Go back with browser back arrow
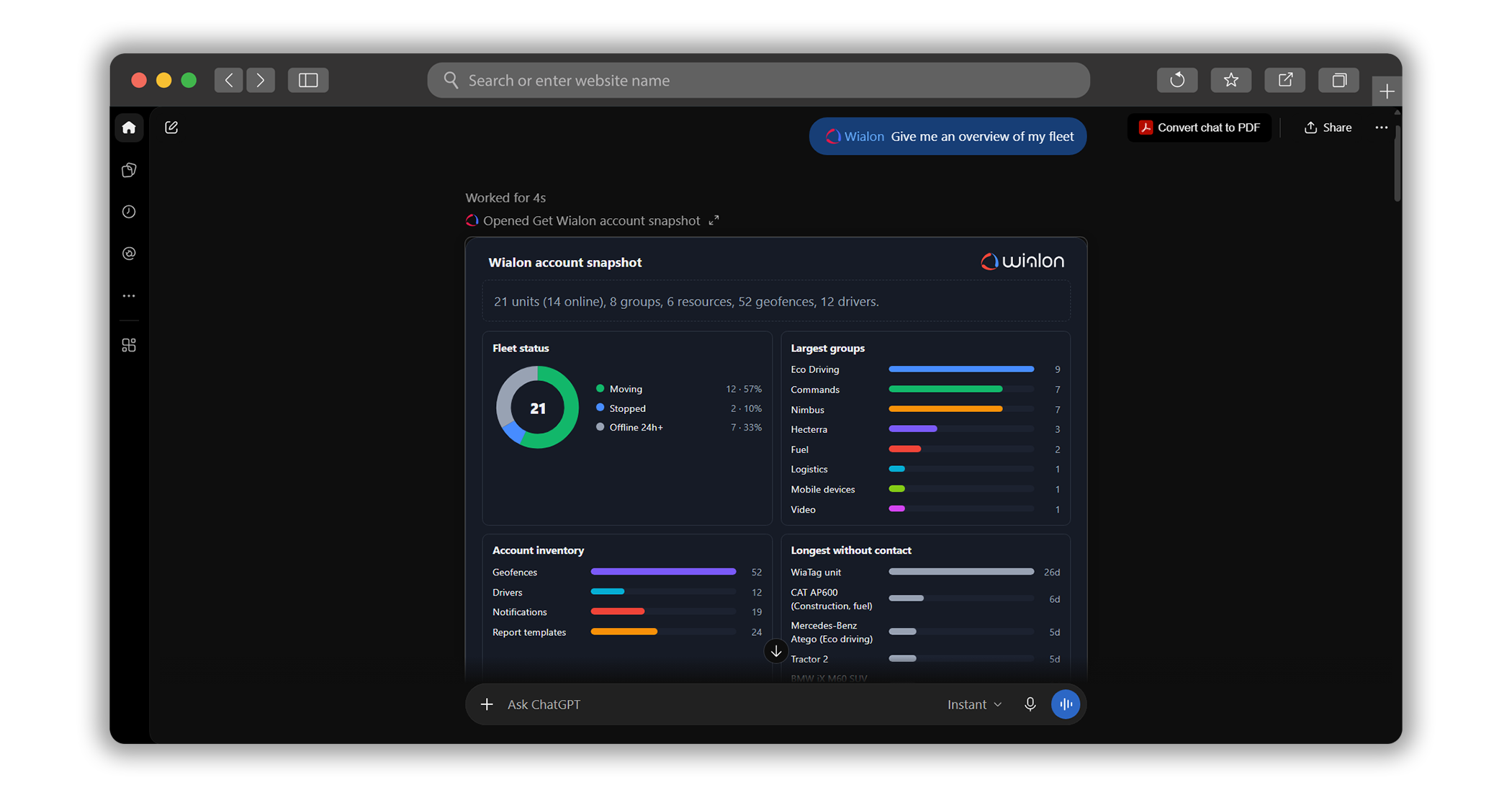Image resolution: width=1512 pixels, height=798 pixels. [x=229, y=80]
